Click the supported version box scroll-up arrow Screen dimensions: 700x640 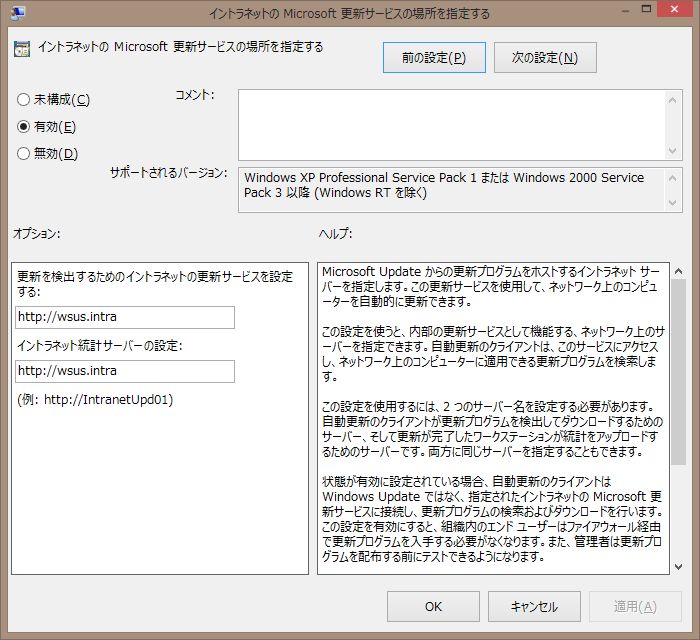673,179
